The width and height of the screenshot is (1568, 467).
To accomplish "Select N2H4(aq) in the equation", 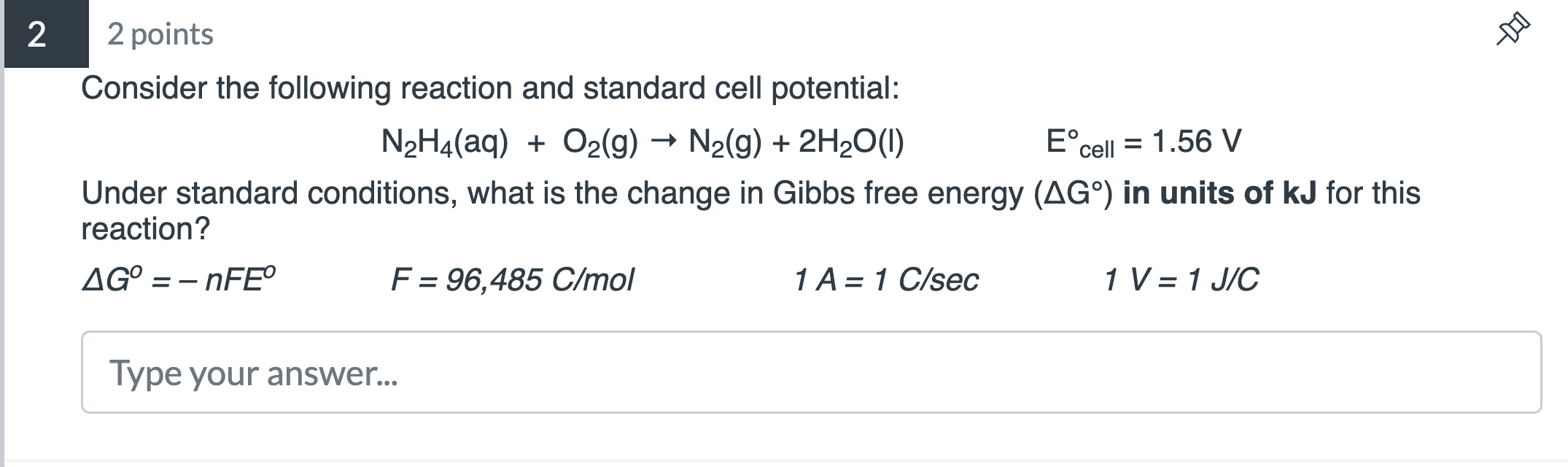I will pos(445,142).
